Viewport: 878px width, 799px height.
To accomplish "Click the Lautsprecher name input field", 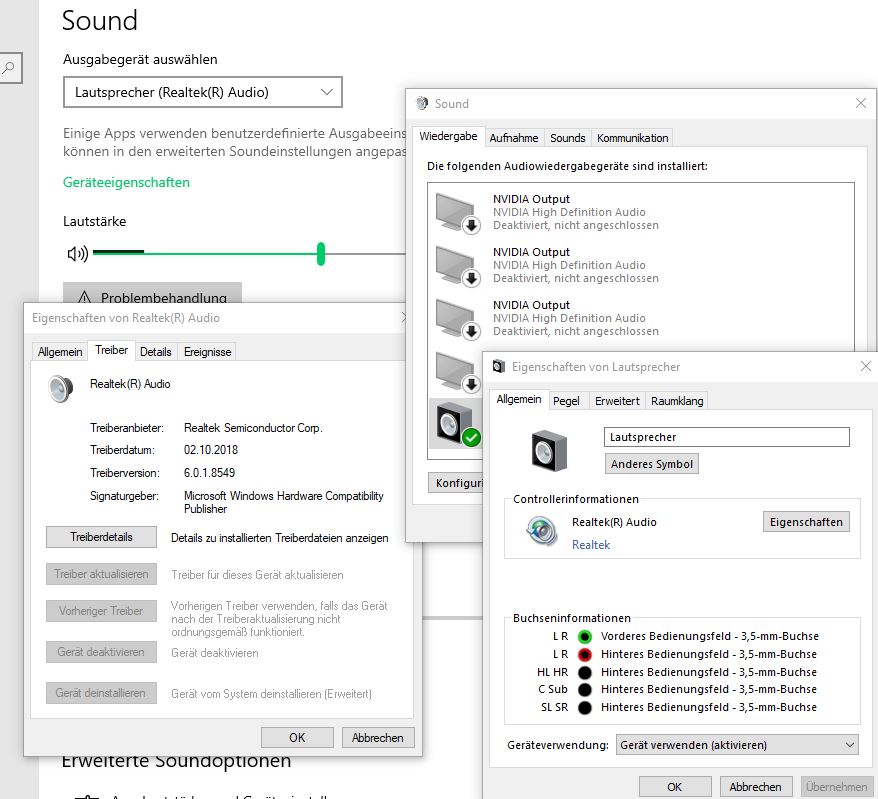I will (727, 437).
